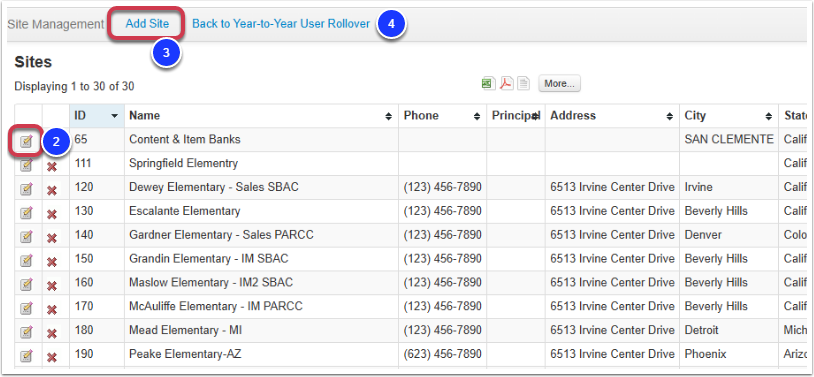
Task: Go back to Year-to-Year User Rollover
Action: [281, 24]
